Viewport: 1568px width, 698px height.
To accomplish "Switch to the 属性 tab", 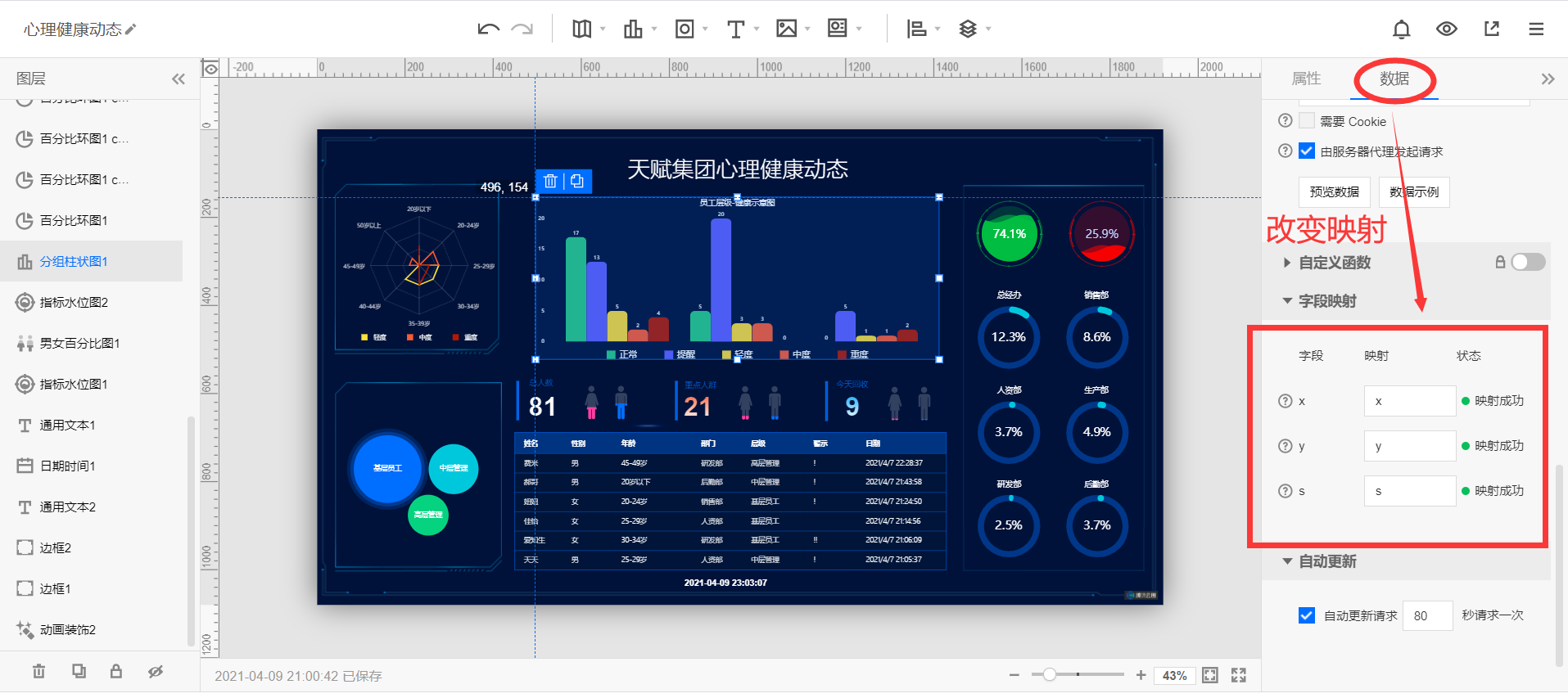I will click(1306, 79).
